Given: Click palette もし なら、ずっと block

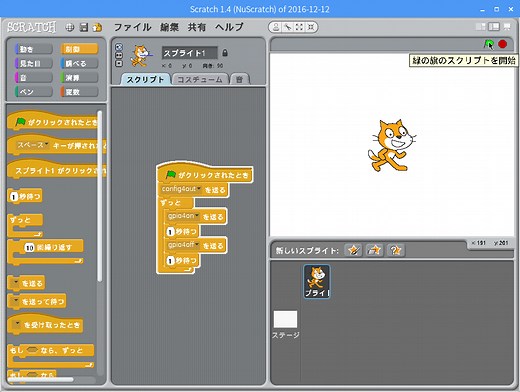Looking at the screenshot, I should [51, 350].
